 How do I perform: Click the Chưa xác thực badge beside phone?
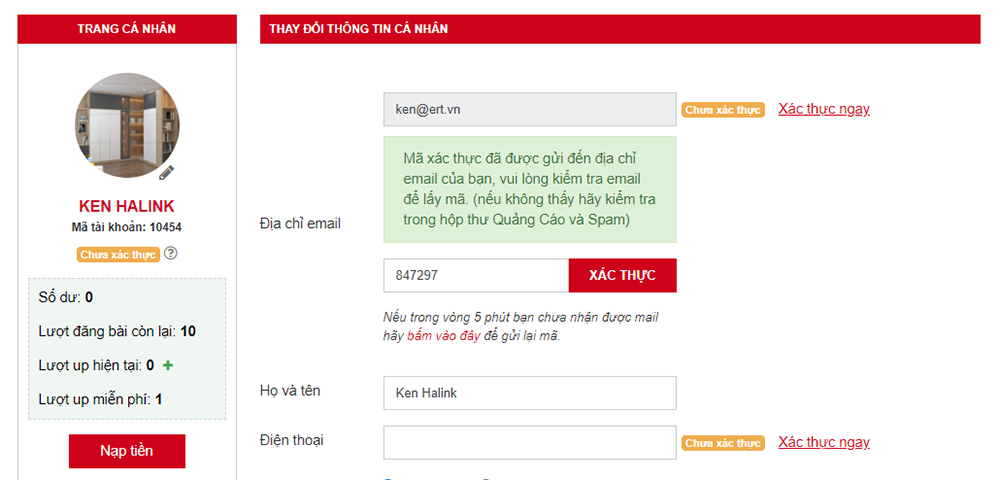tap(723, 443)
